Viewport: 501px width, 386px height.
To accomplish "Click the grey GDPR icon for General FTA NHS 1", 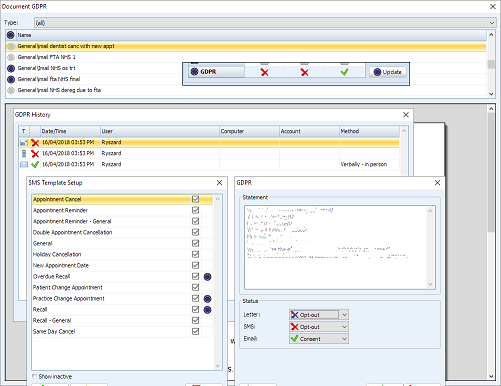I will (11, 57).
